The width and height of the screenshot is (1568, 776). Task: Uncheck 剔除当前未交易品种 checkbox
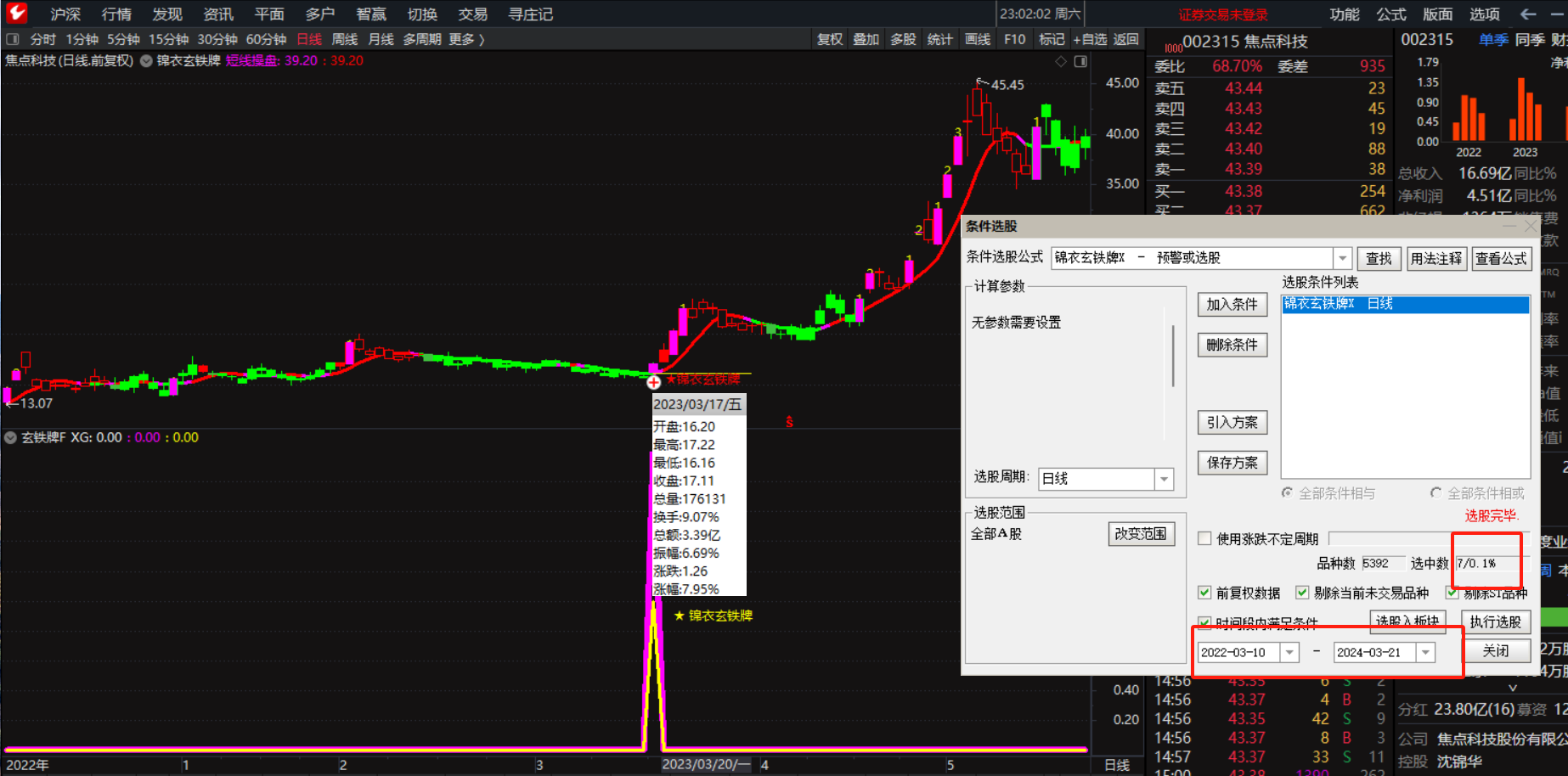(1302, 593)
